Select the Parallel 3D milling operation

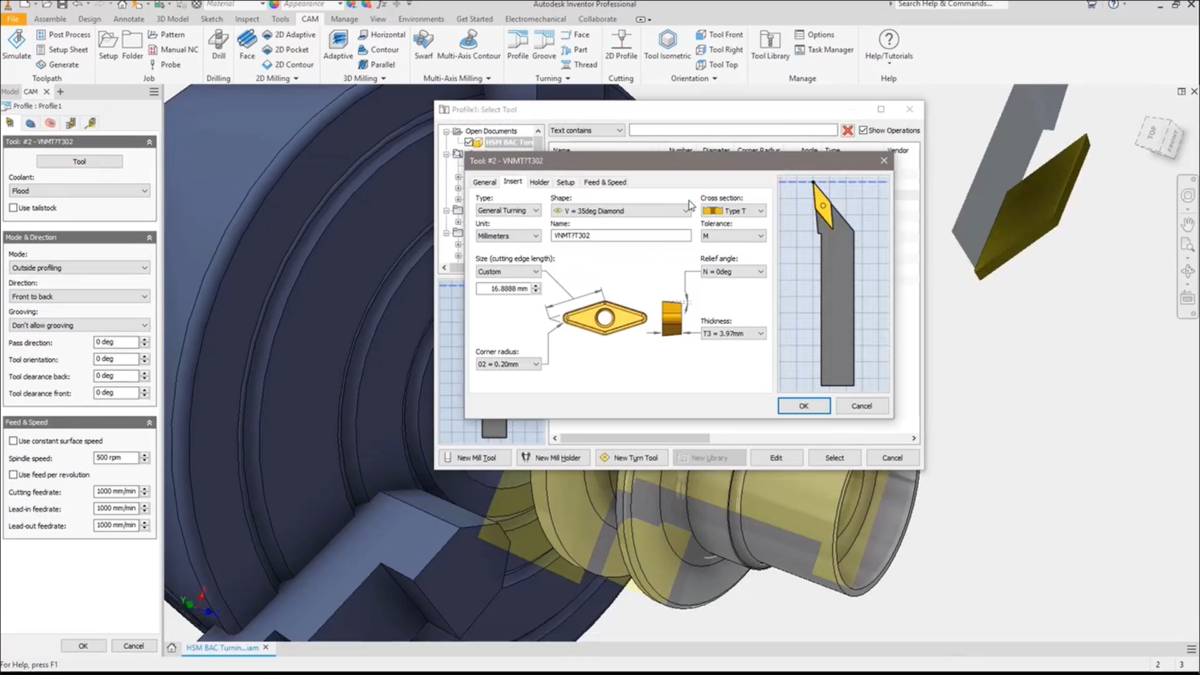(x=377, y=64)
